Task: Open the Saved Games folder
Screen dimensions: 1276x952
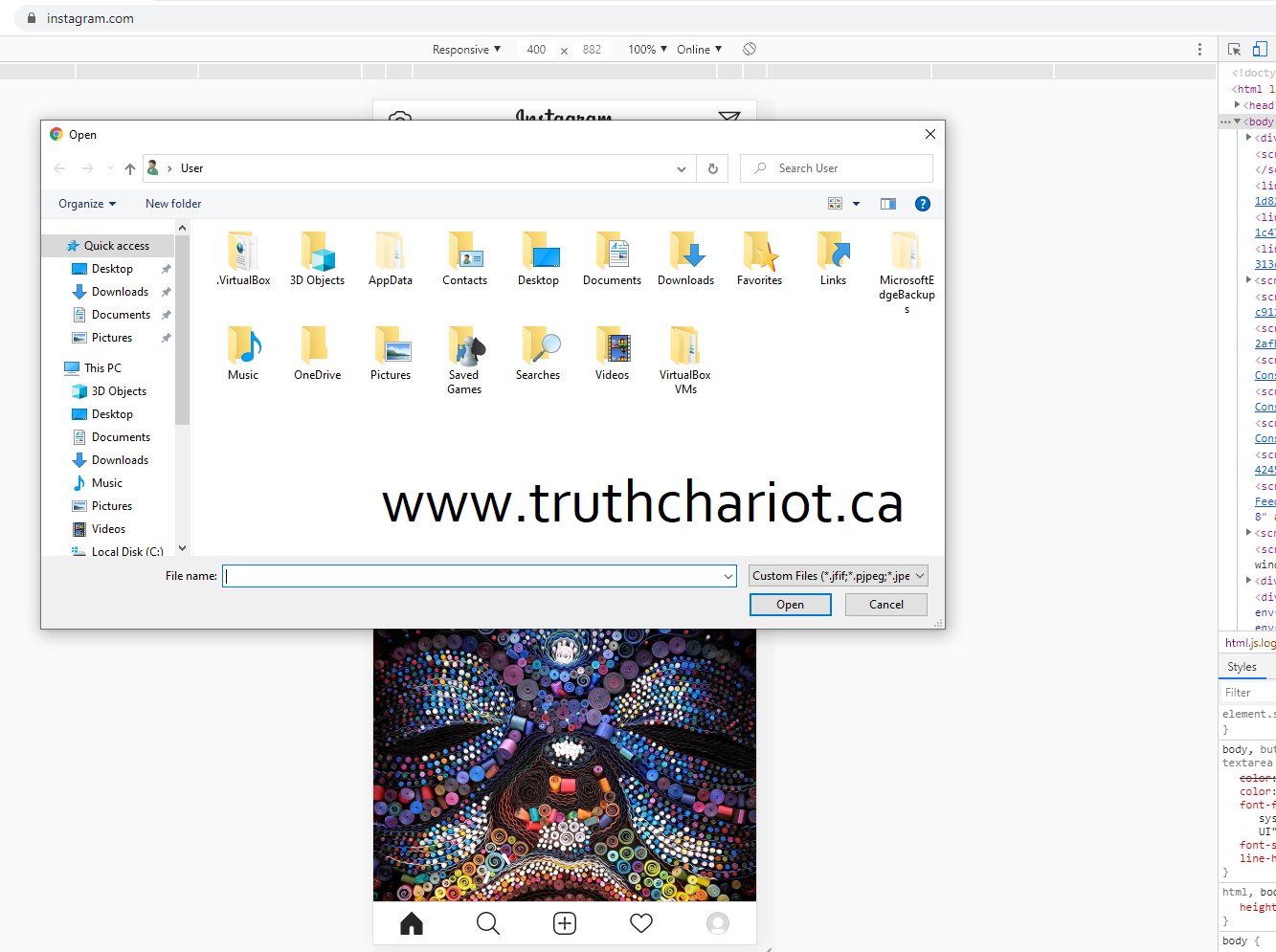Action: point(464,360)
